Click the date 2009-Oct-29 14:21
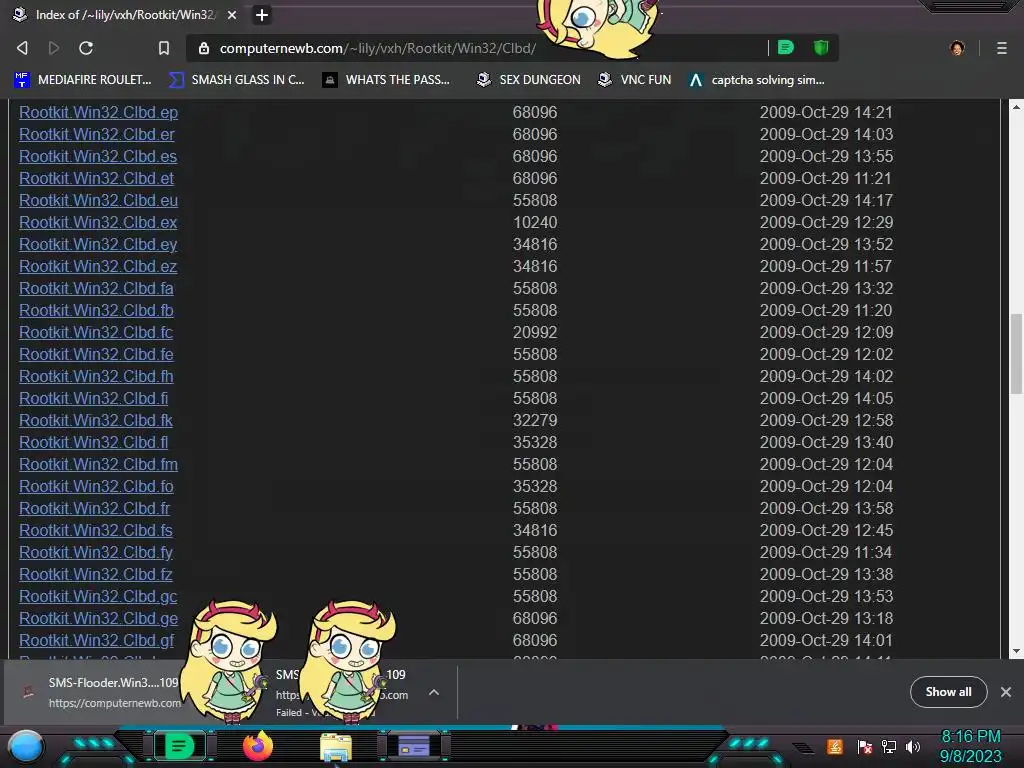This screenshot has height=768, width=1024. (x=826, y=112)
